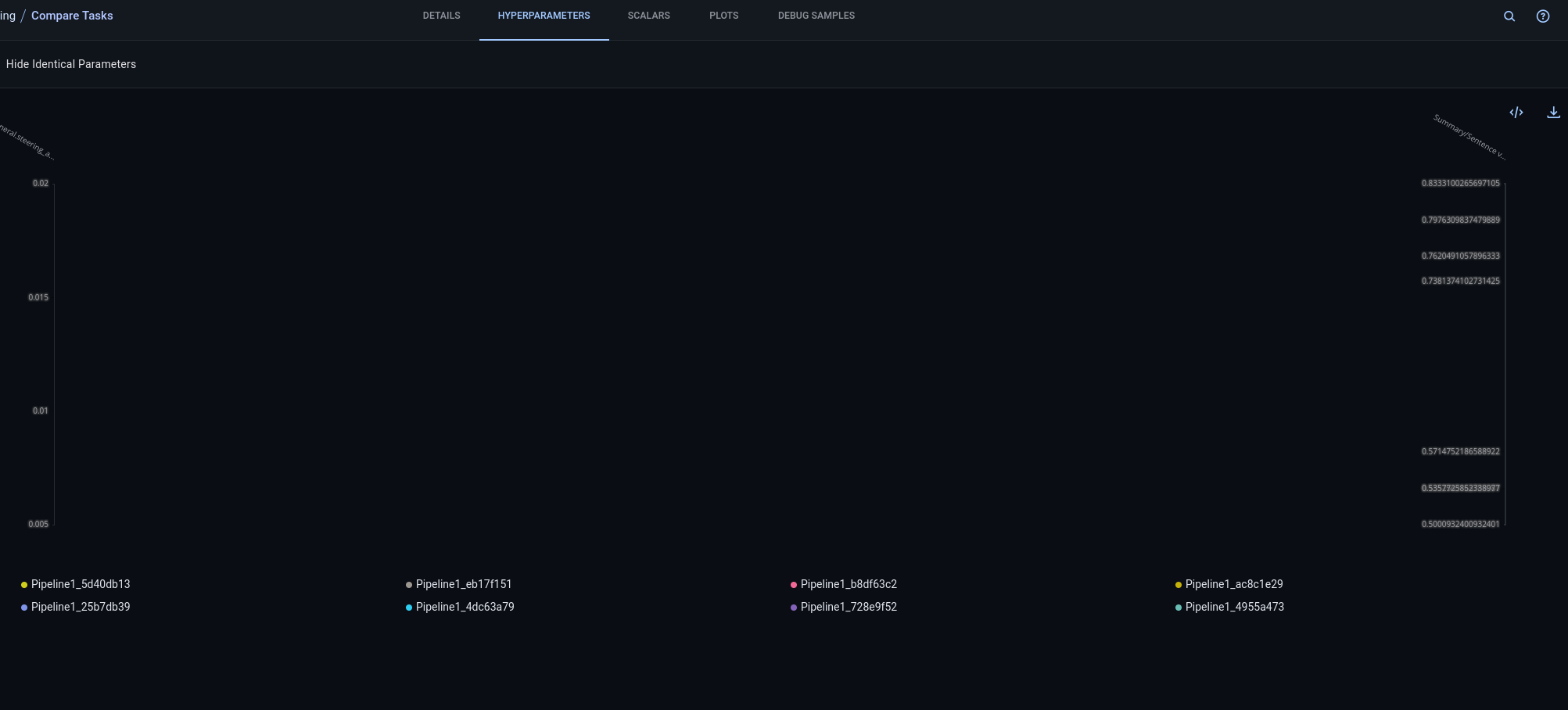The height and width of the screenshot is (710, 1568).
Task: Select the Hyperparameters tab
Action: pos(544,16)
